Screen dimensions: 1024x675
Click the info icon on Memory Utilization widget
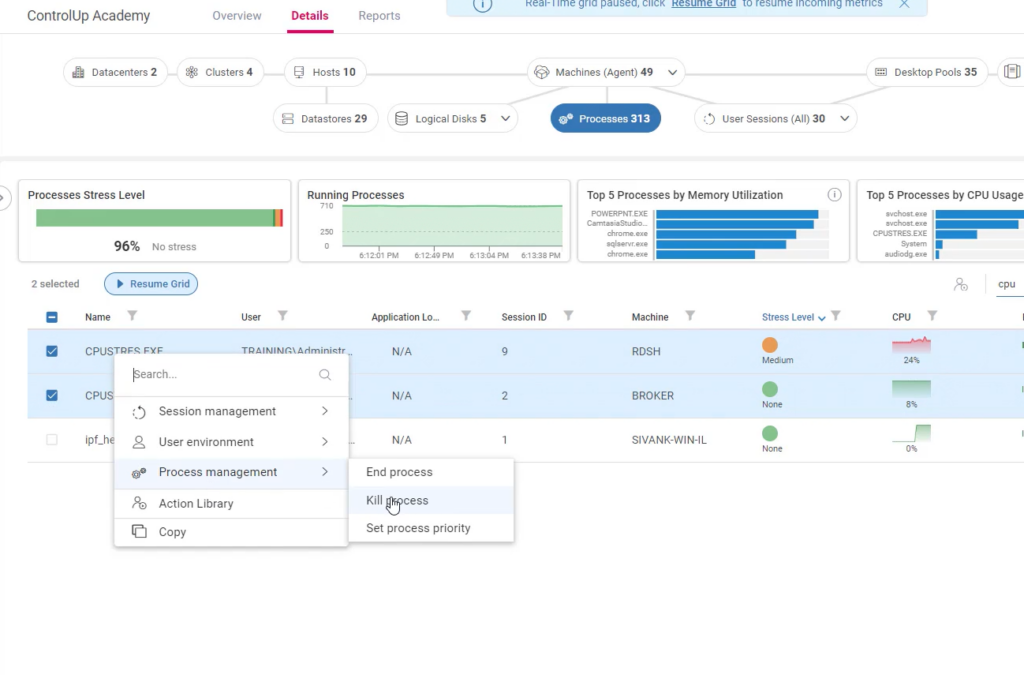pyautogui.click(x=834, y=195)
